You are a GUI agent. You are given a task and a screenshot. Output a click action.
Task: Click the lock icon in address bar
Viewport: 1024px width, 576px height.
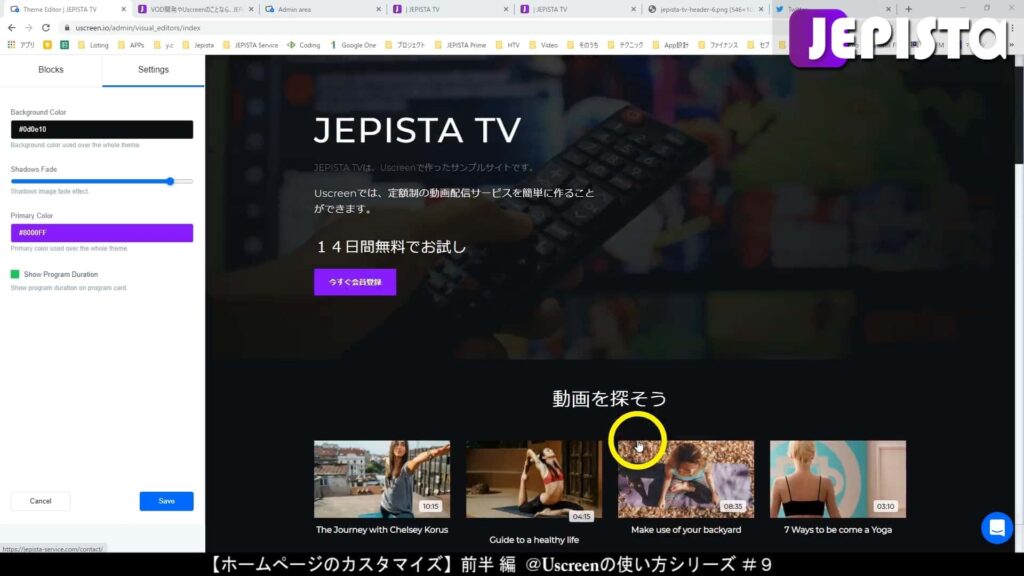click(67, 28)
